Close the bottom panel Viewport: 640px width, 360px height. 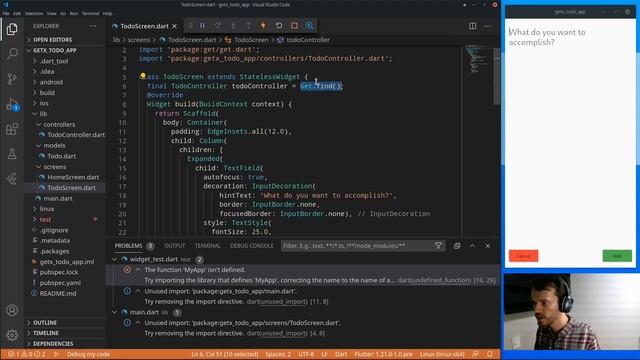coord(488,246)
